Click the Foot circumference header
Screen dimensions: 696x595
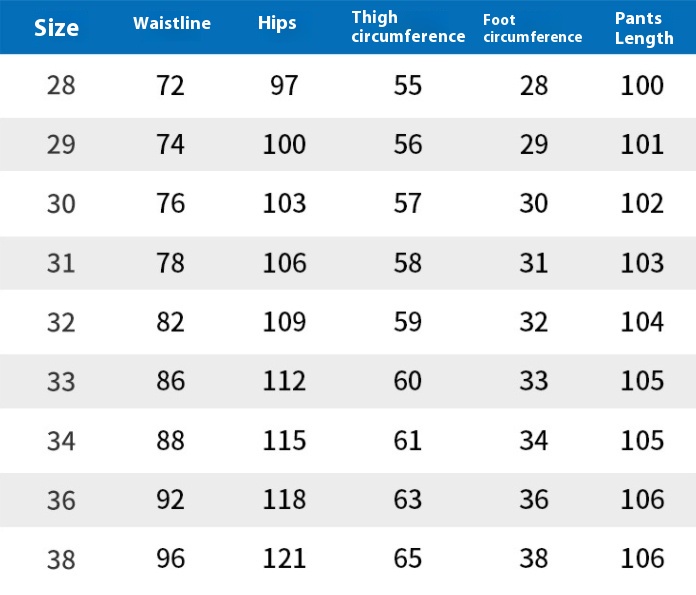532,28
